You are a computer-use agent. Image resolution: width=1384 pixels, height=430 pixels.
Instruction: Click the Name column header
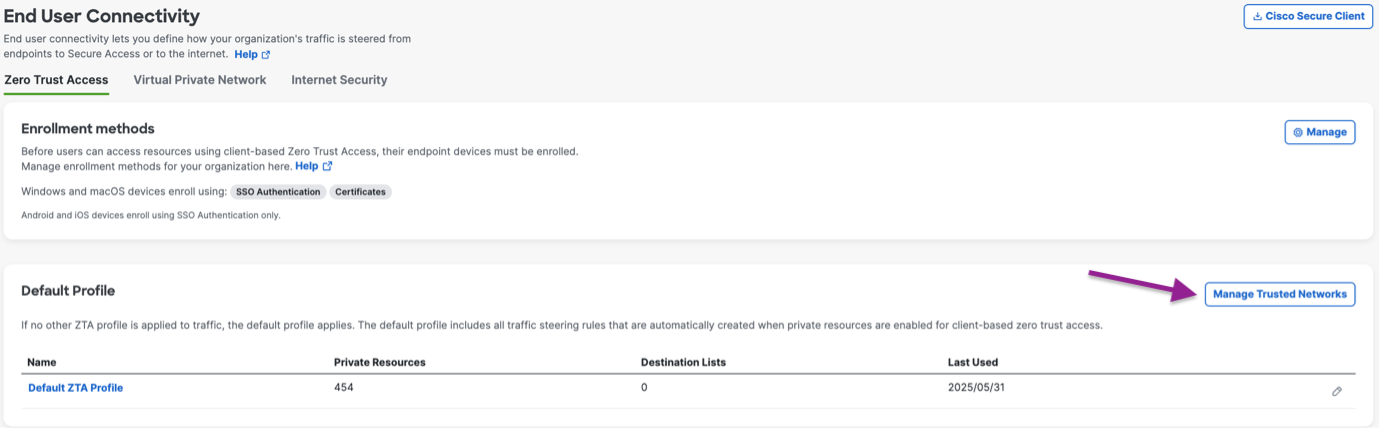click(x=42, y=362)
